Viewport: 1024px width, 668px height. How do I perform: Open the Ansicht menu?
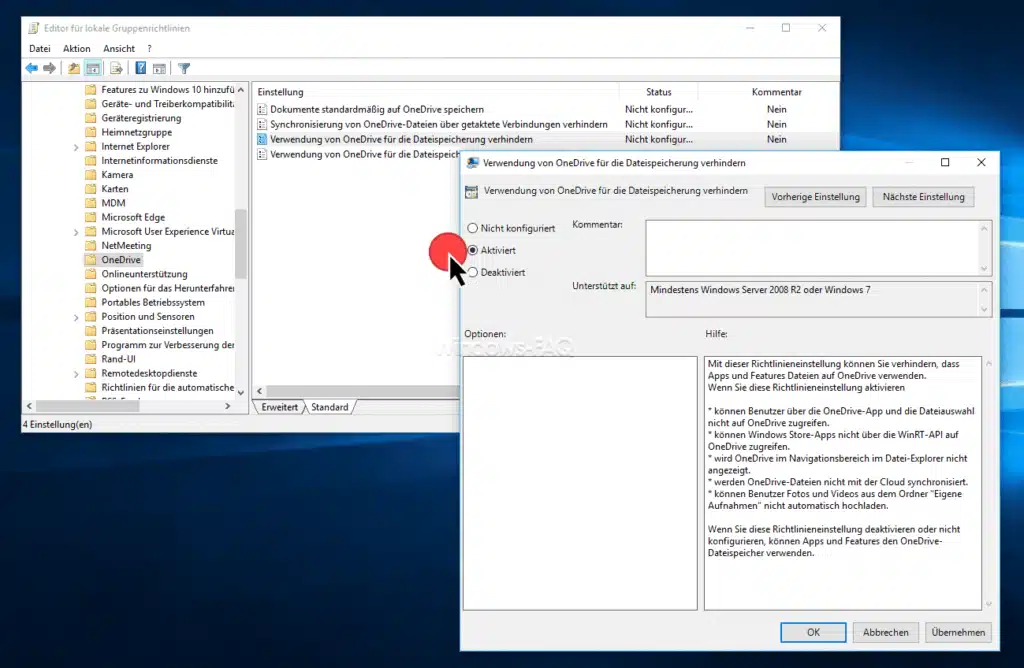click(119, 48)
